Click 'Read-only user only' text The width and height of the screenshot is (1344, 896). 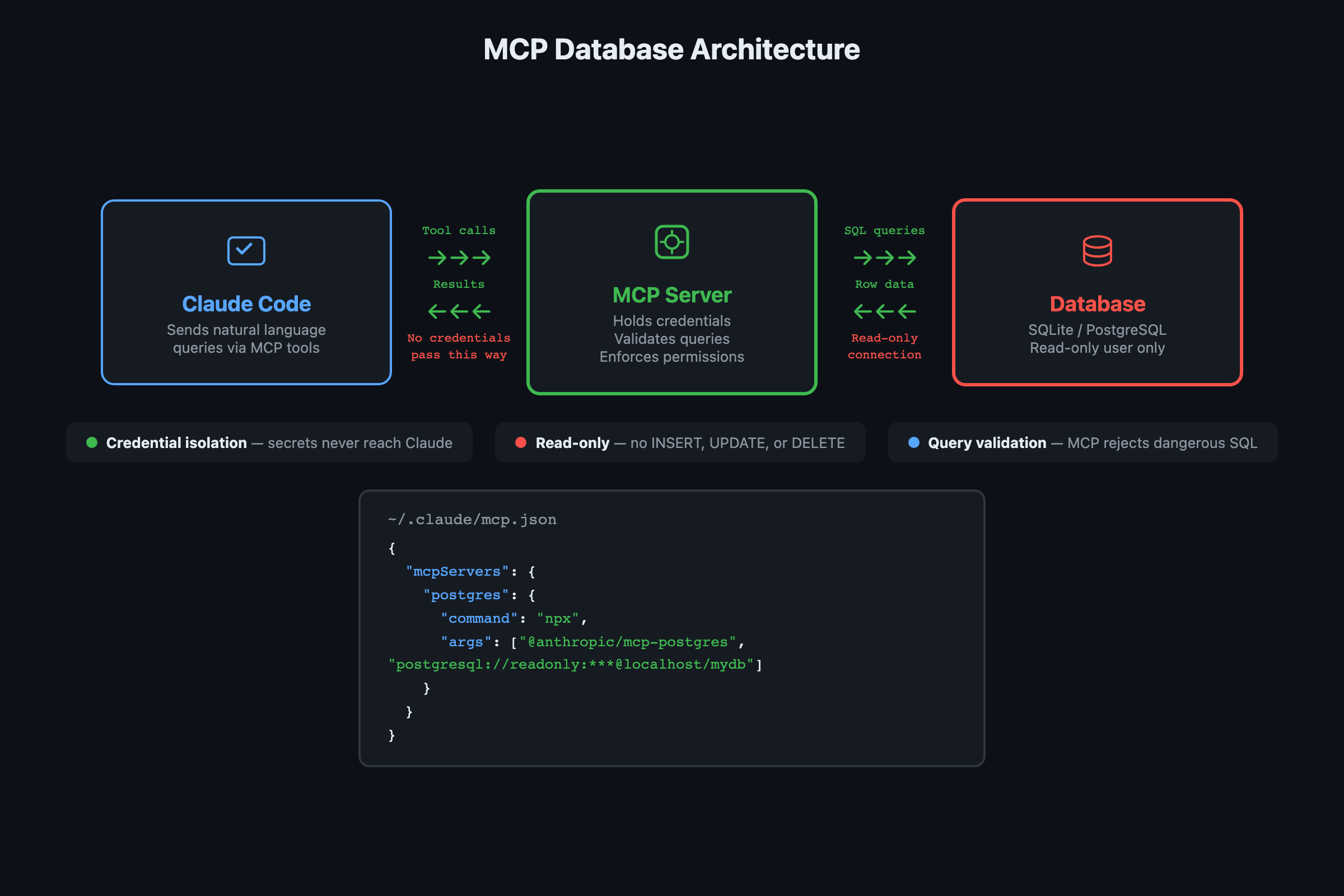pos(1097,348)
